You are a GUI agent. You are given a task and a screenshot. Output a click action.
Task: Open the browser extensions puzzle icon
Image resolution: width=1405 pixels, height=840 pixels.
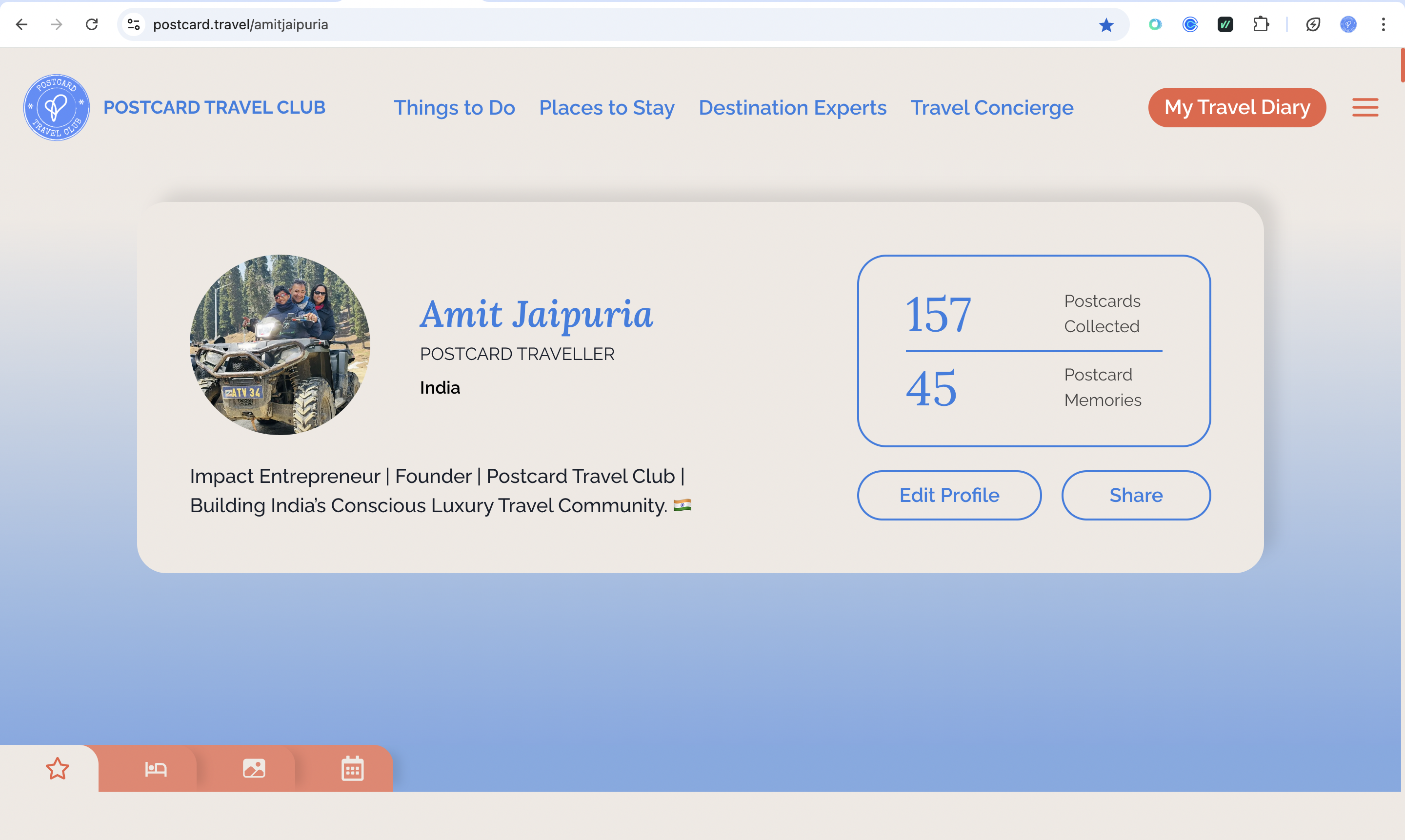(1260, 24)
